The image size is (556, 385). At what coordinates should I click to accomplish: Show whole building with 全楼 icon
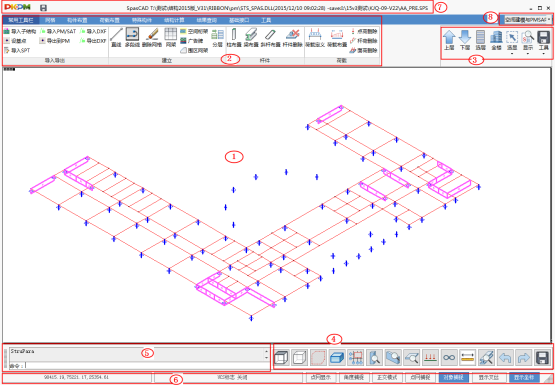point(496,40)
